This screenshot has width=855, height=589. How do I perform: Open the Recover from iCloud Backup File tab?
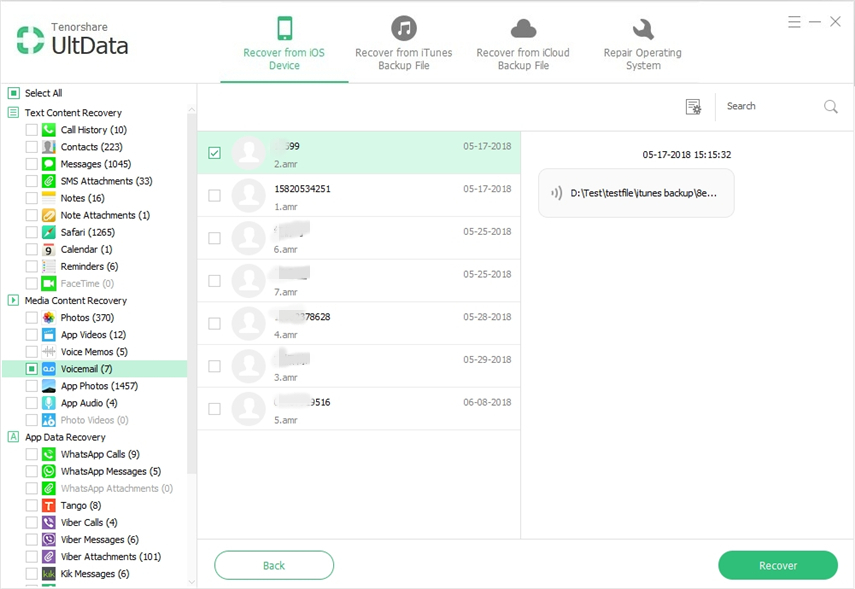pyautogui.click(x=525, y=44)
